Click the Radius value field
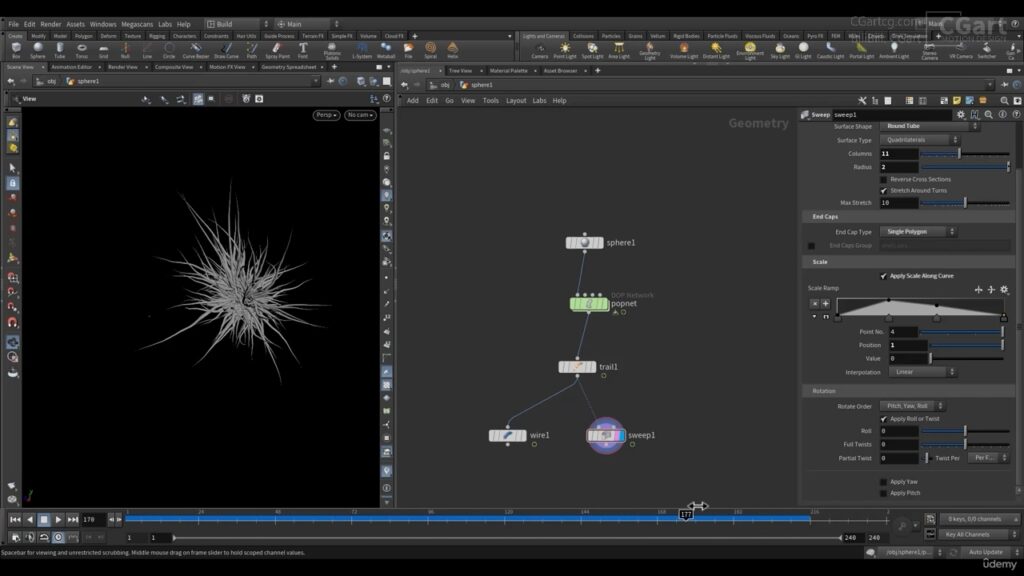Image resolution: width=1024 pixels, height=576 pixels. click(899, 167)
